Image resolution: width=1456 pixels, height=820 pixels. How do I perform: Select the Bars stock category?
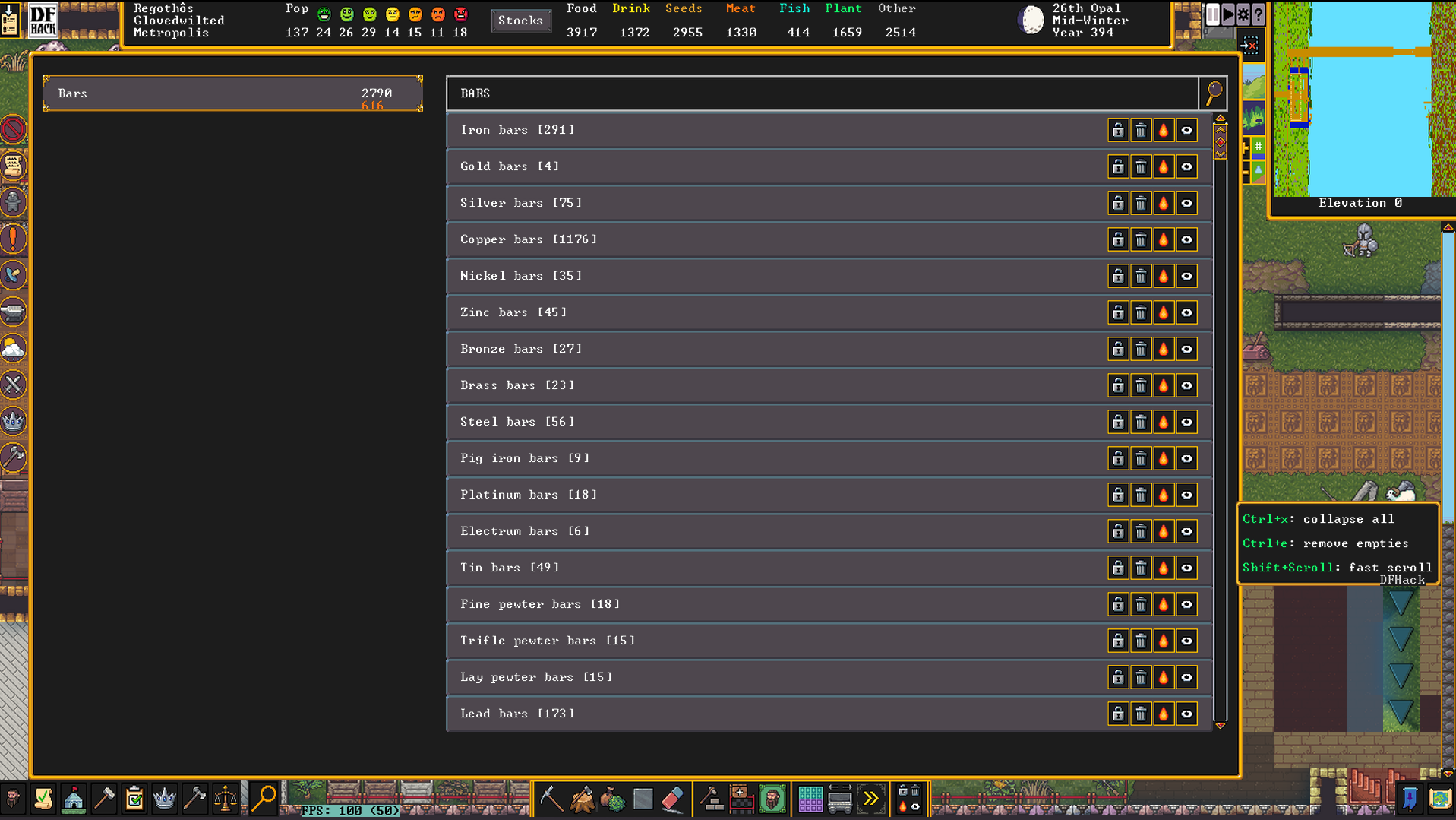click(233, 93)
